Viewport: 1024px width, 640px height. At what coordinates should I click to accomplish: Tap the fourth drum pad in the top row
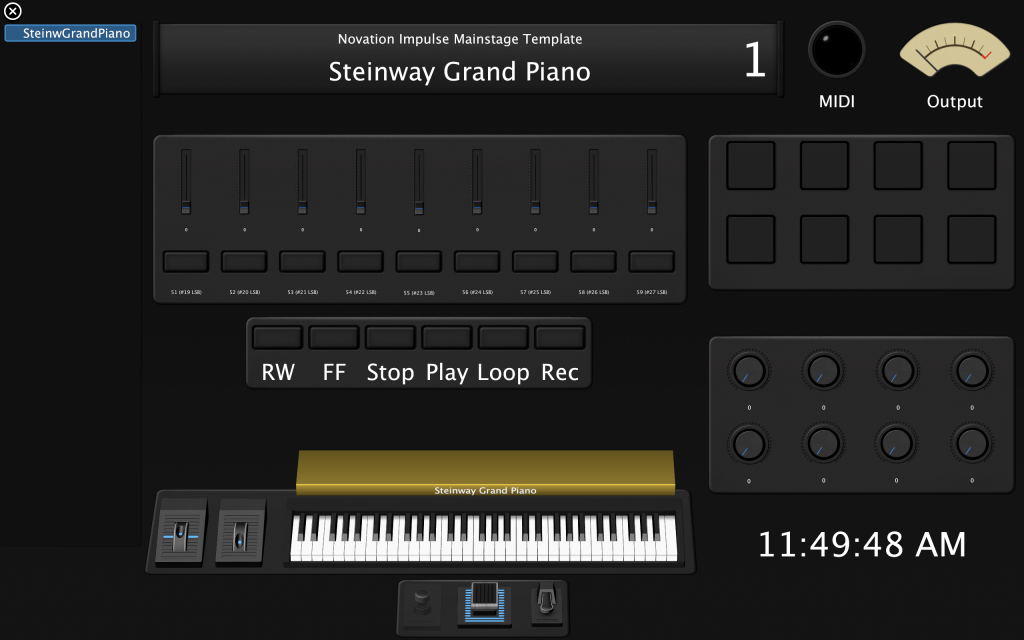click(972, 166)
